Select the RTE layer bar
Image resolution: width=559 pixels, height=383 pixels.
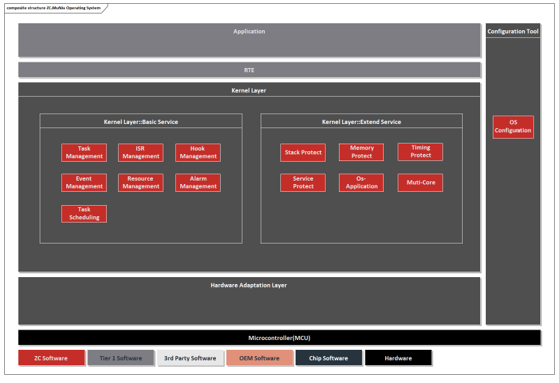[x=249, y=70]
